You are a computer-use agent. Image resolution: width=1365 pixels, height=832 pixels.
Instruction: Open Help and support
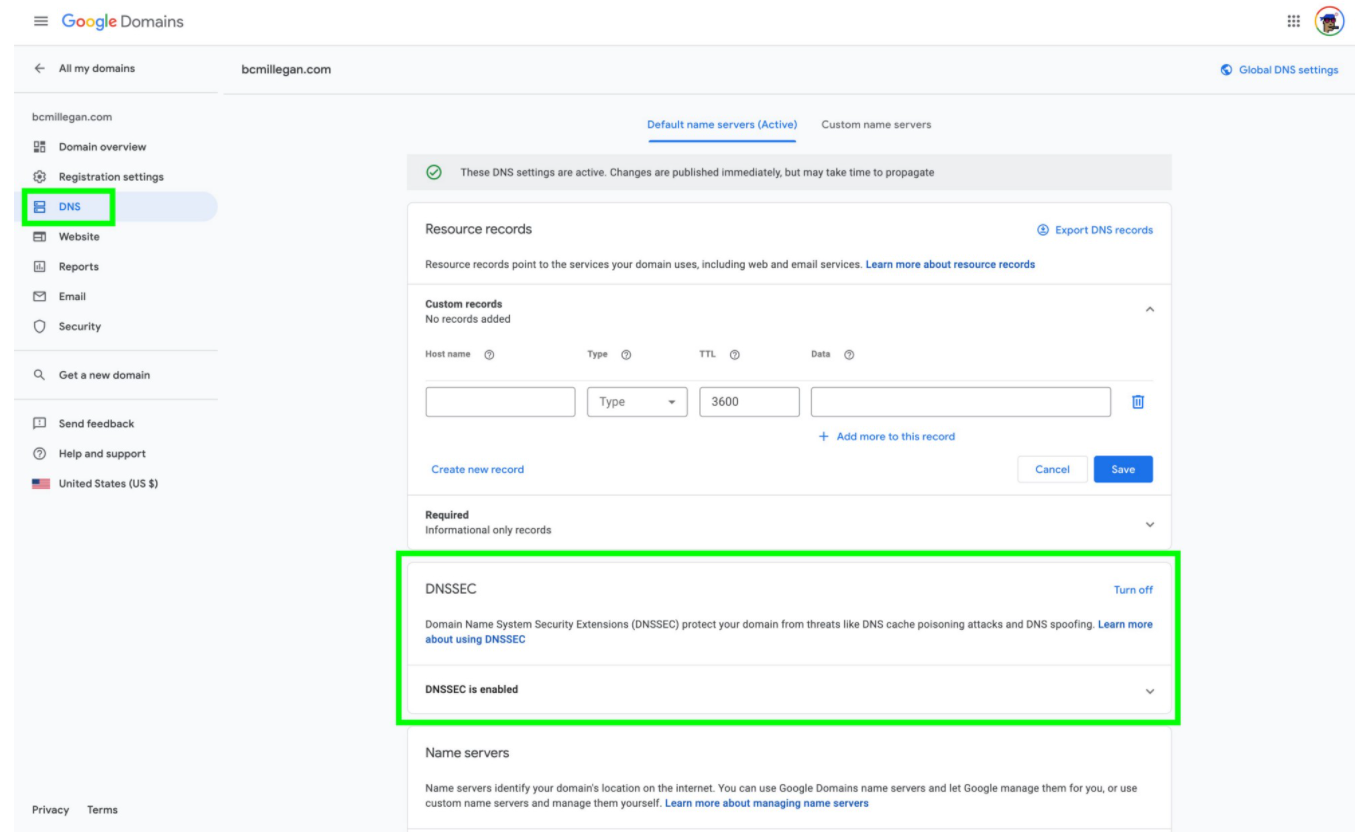[x=102, y=454]
